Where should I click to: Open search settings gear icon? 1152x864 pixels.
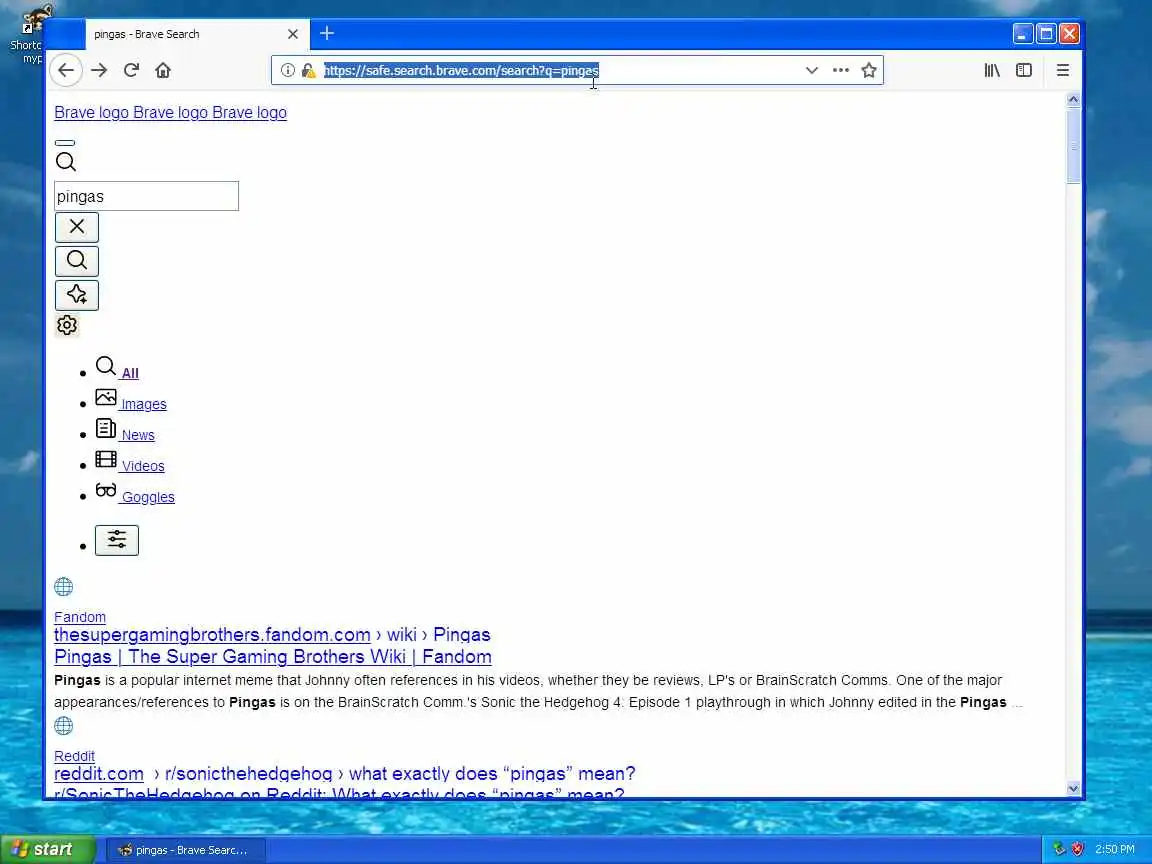pyautogui.click(x=67, y=325)
